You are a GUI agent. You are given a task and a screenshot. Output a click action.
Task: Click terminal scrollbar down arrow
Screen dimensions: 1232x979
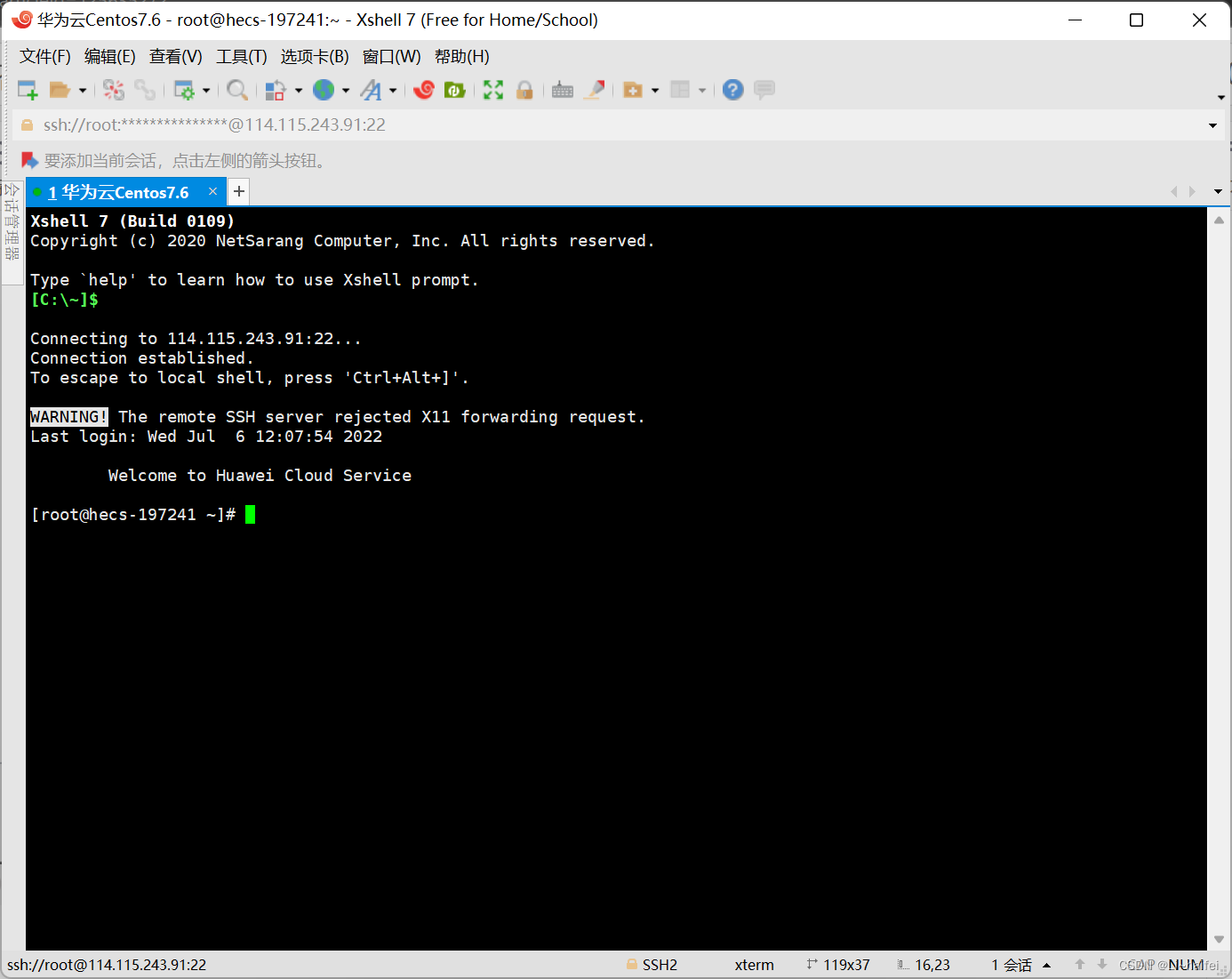pyautogui.click(x=1219, y=939)
